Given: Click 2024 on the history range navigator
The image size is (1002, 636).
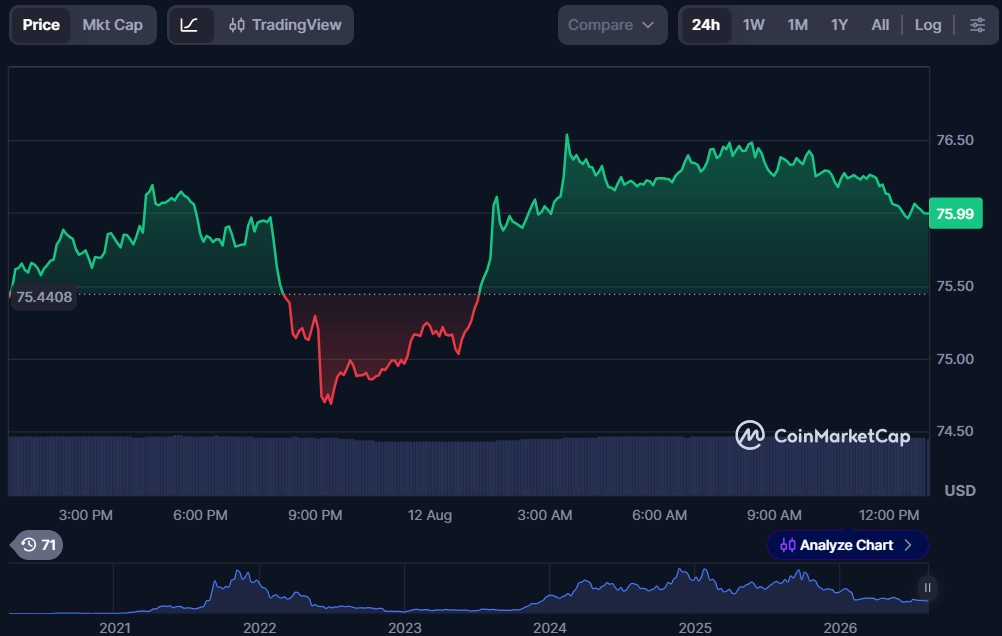Looking at the screenshot, I should pos(550,628).
